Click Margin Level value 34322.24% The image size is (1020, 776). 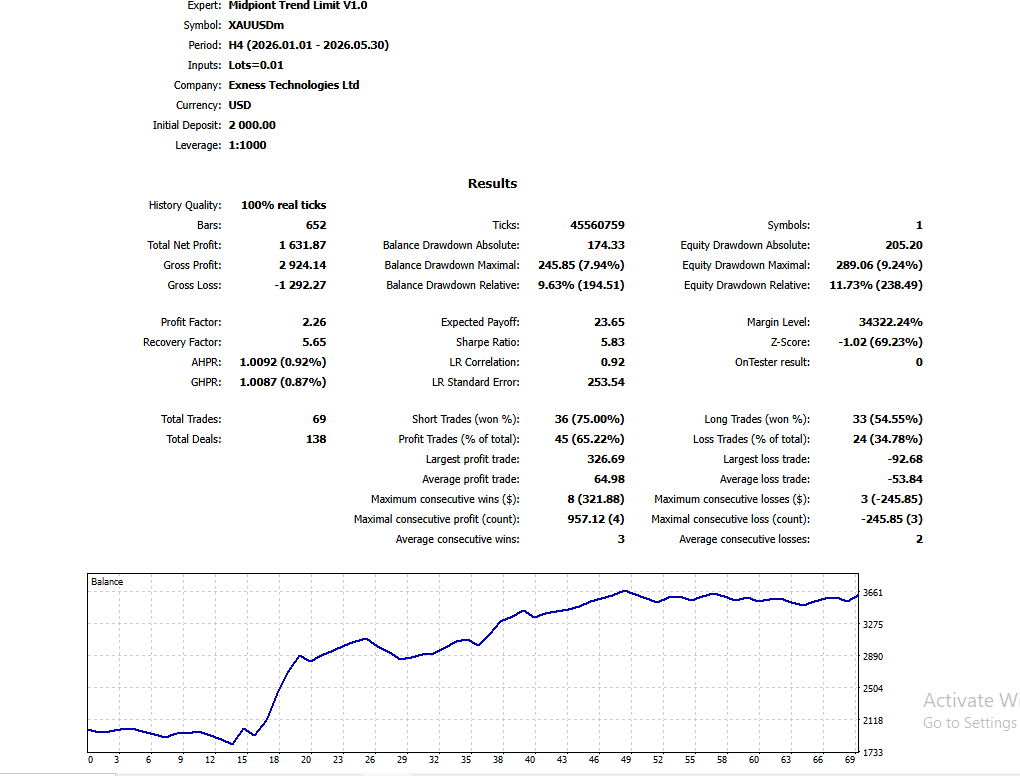tap(891, 322)
